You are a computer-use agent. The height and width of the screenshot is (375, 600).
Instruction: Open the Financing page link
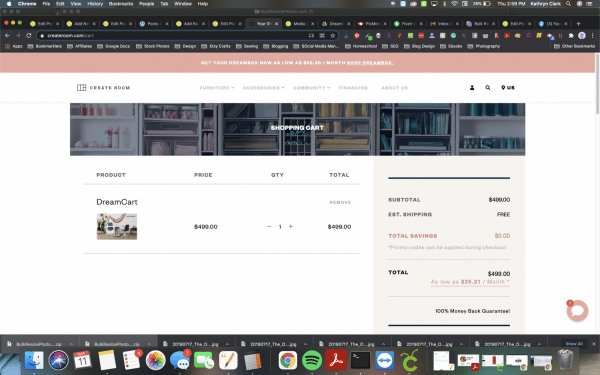coord(353,88)
